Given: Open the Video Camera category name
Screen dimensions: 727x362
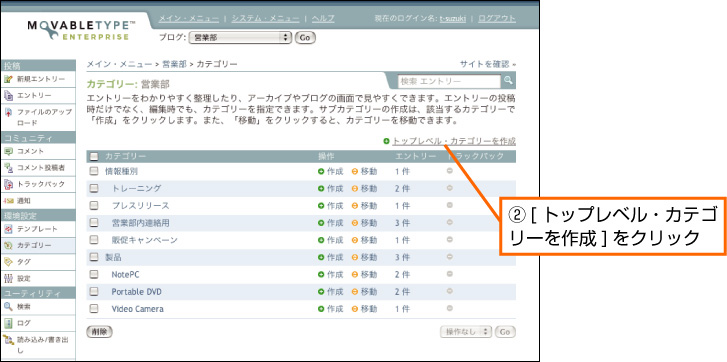Looking at the screenshot, I should 137,309.
